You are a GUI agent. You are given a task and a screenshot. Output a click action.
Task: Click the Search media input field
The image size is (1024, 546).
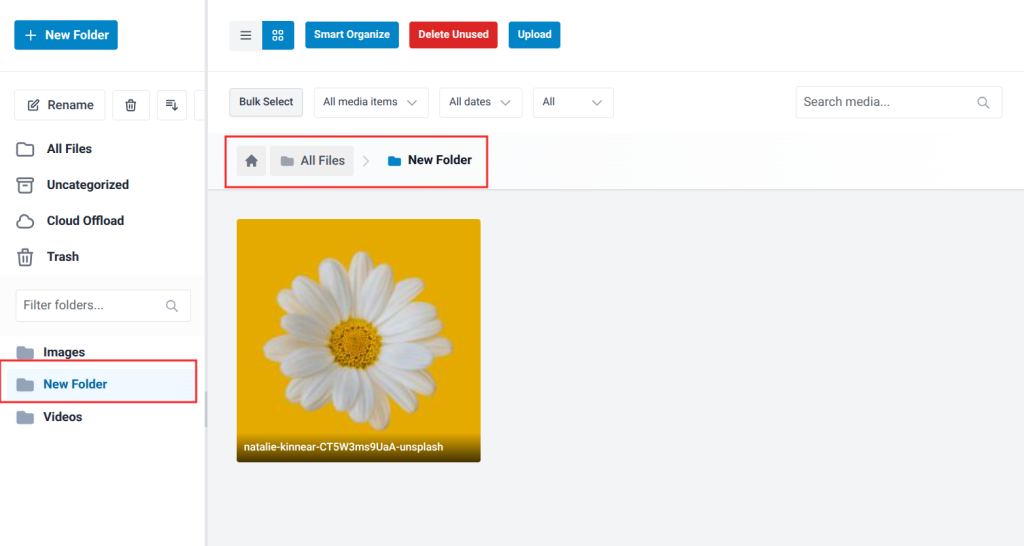pyautogui.click(x=899, y=103)
